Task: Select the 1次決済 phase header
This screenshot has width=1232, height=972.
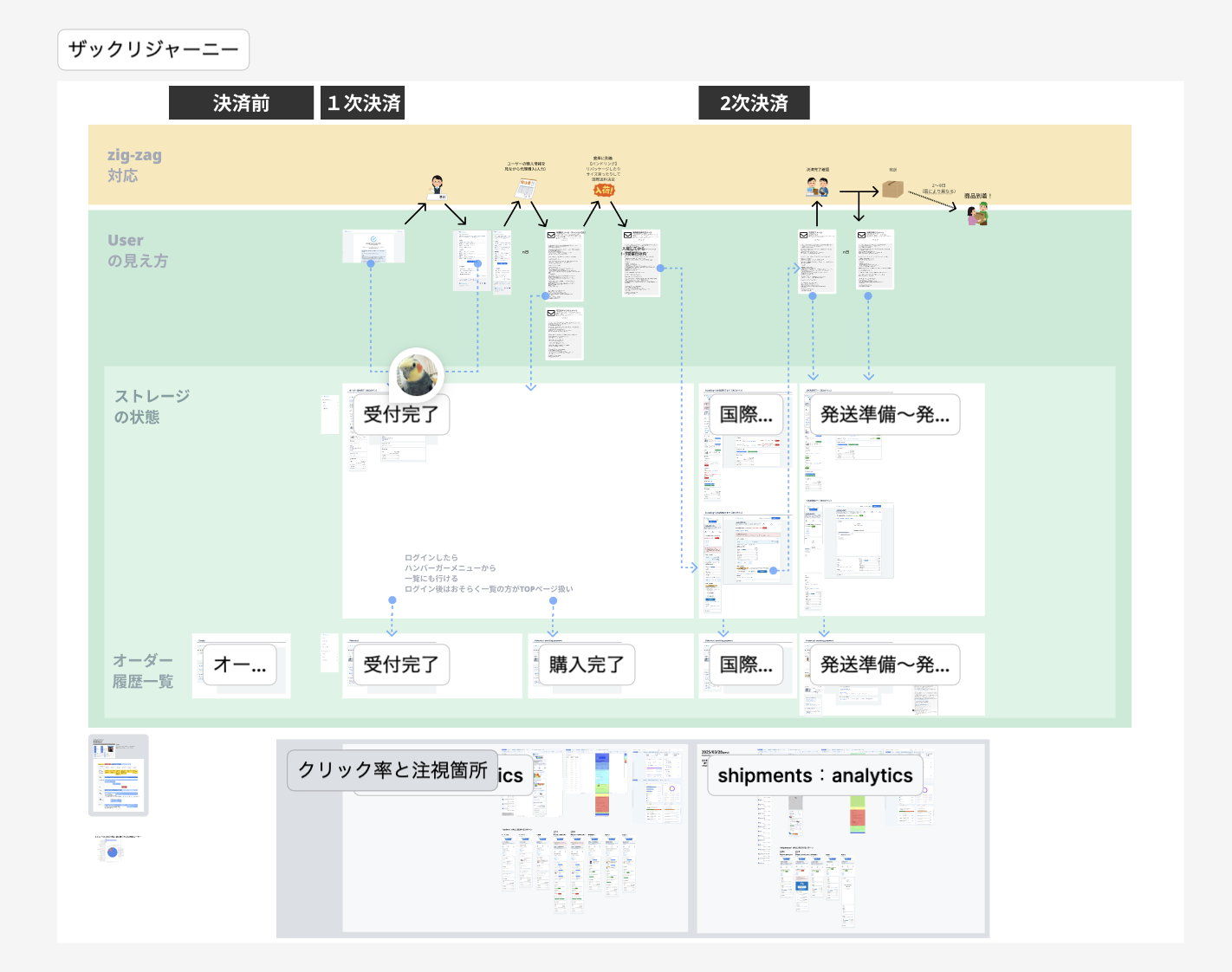Action: point(363,103)
